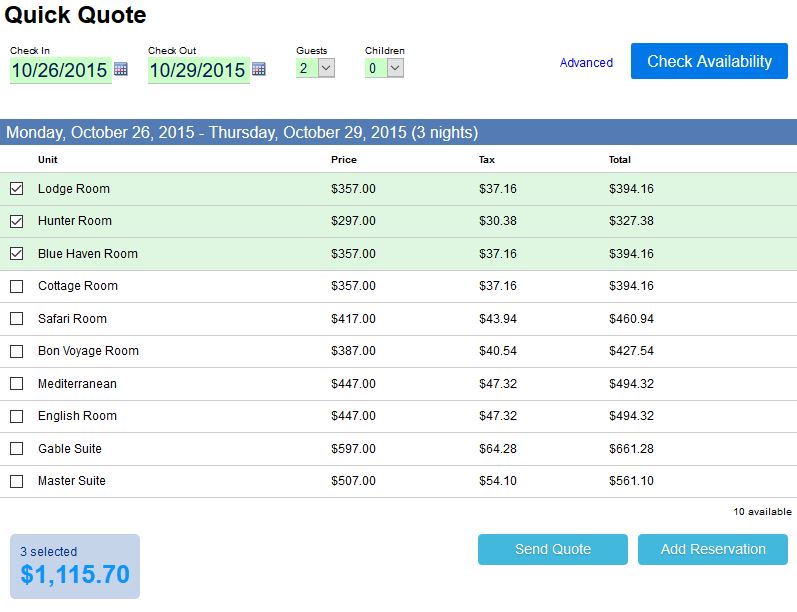Uncheck the Lodge Room checkbox
Image resolution: width=797 pixels, height=612 pixels.
(16, 189)
